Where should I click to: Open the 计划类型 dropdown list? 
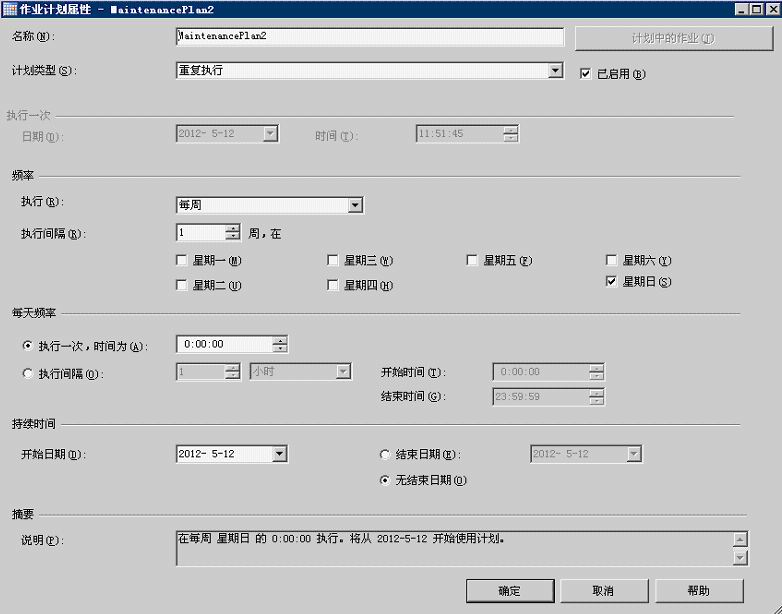(556, 71)
